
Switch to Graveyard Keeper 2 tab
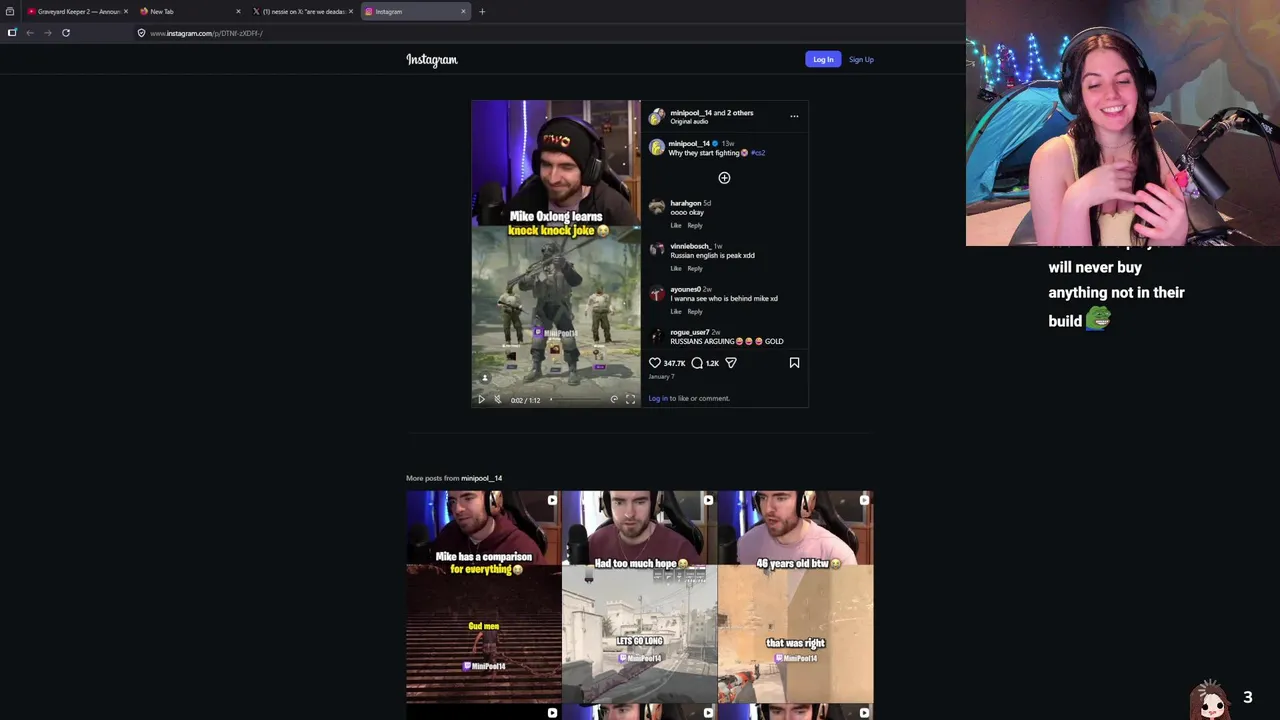pos(75,11)
